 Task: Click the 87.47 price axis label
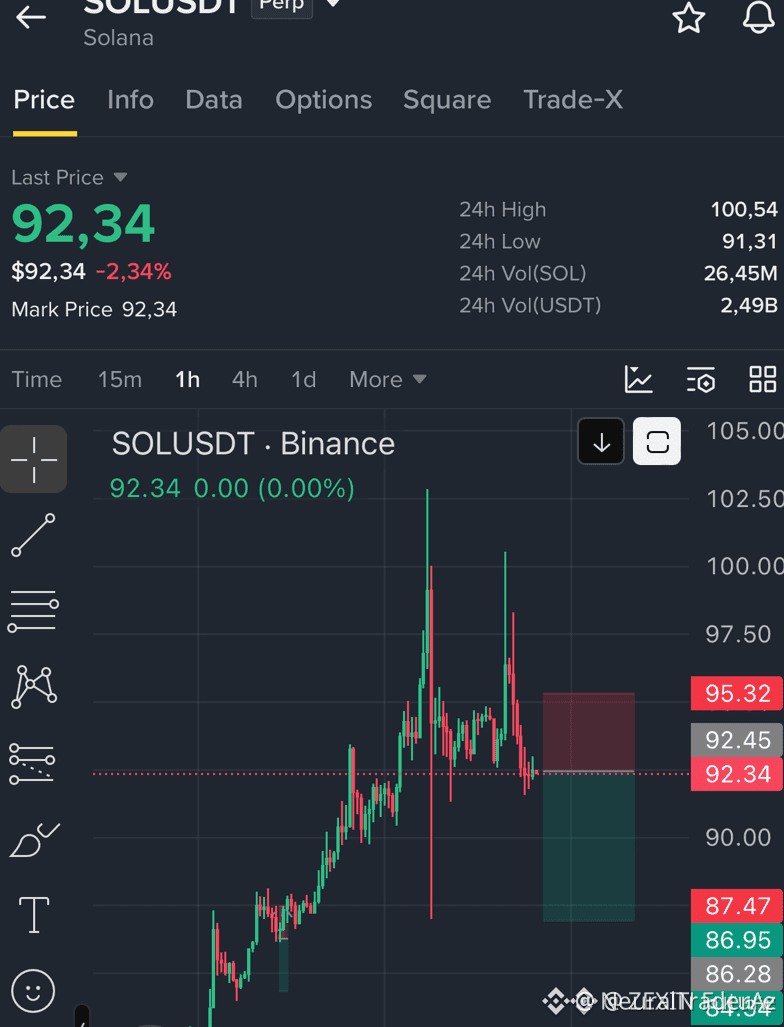pos(737,906)
